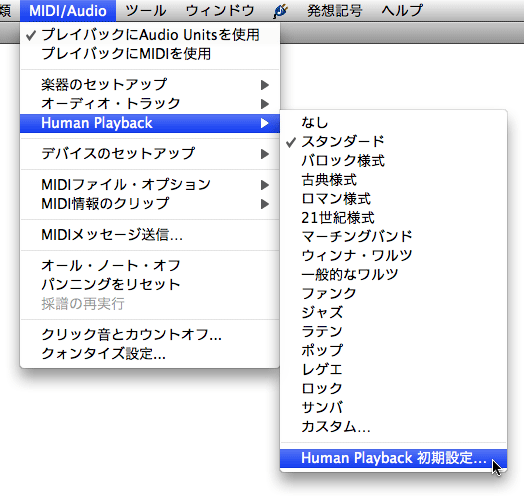The width and height of the screenshot is (524, 496).
Task: Open MIDIファイル・オプション submenu
Action: [150, 184]
